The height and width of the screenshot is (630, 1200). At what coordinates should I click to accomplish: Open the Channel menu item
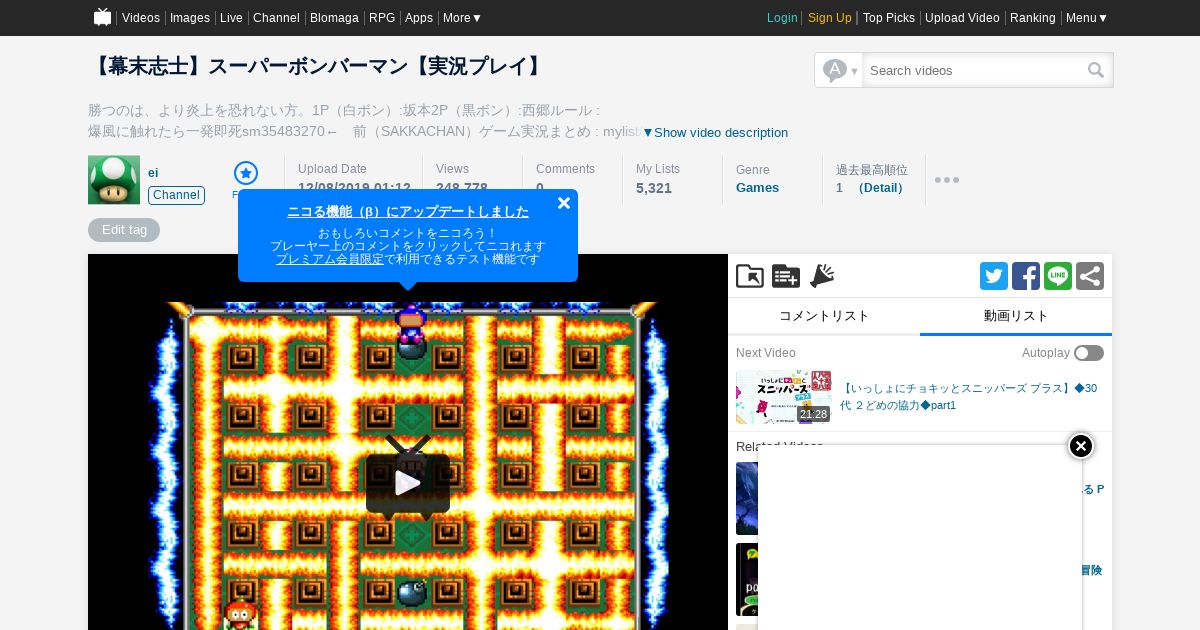point(276,18)
